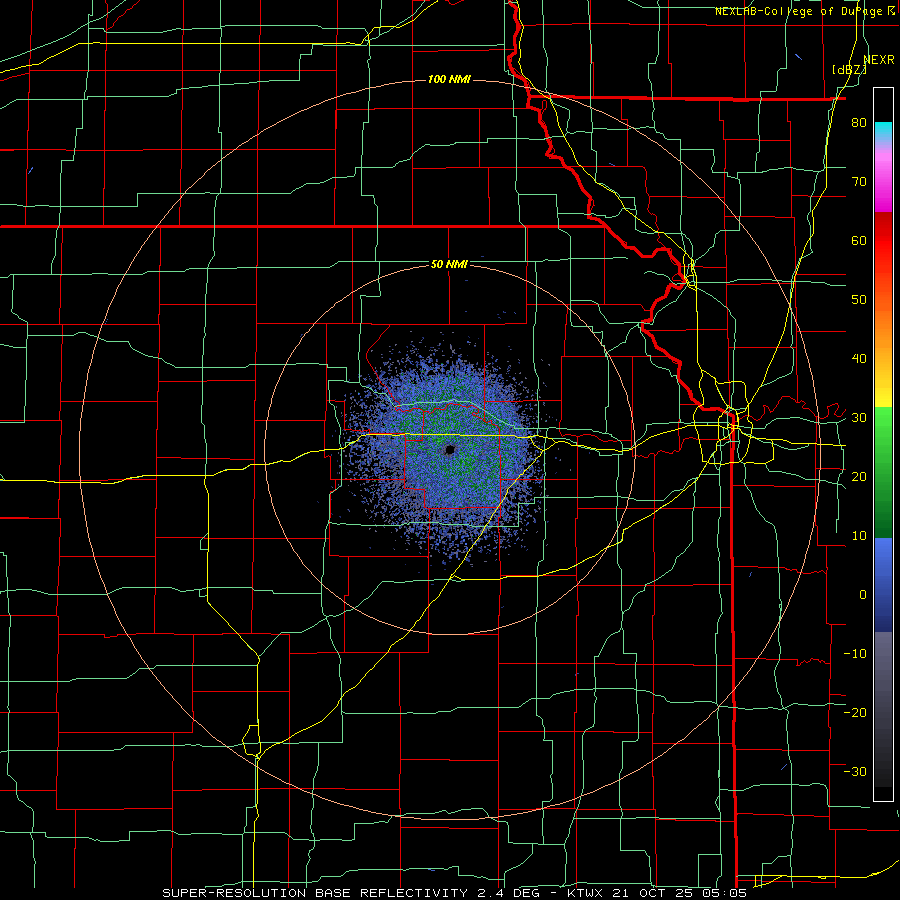Screen dimensions: 900x900
Task: Click the -30 value on the dBZ scale
Action: tap(855, 771)
